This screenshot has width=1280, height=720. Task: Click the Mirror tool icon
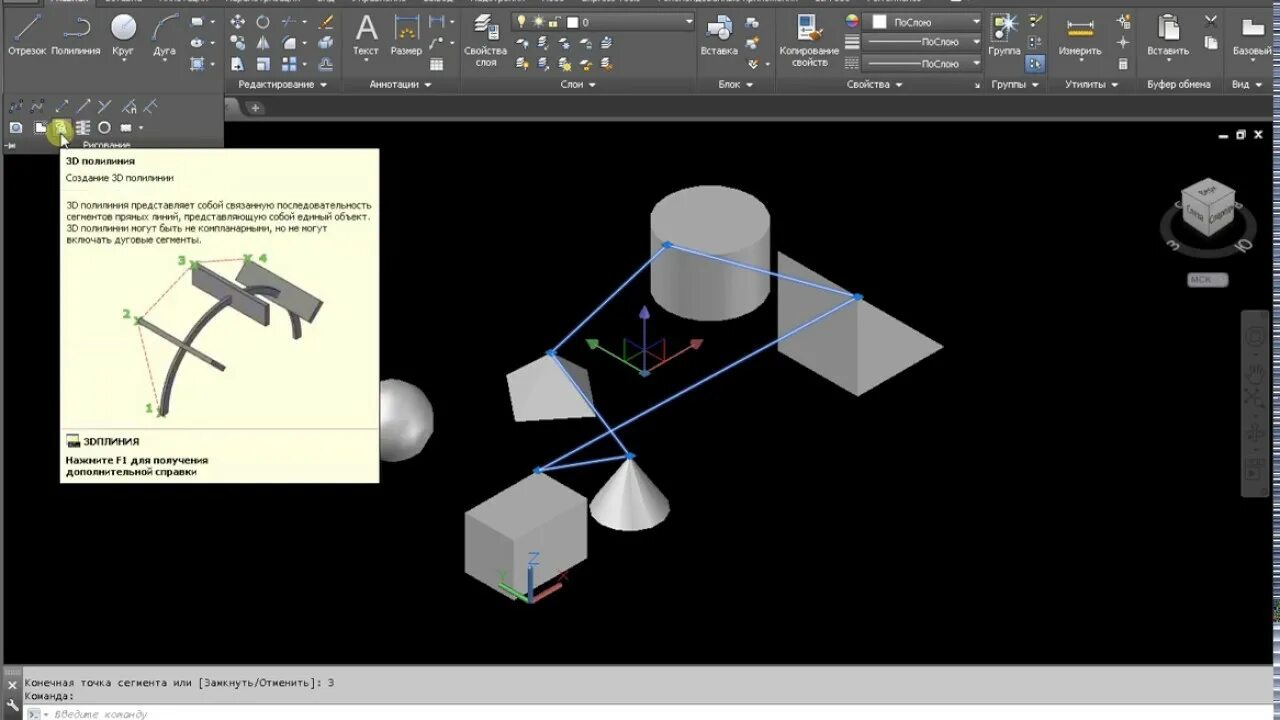(x=262, y=42)
